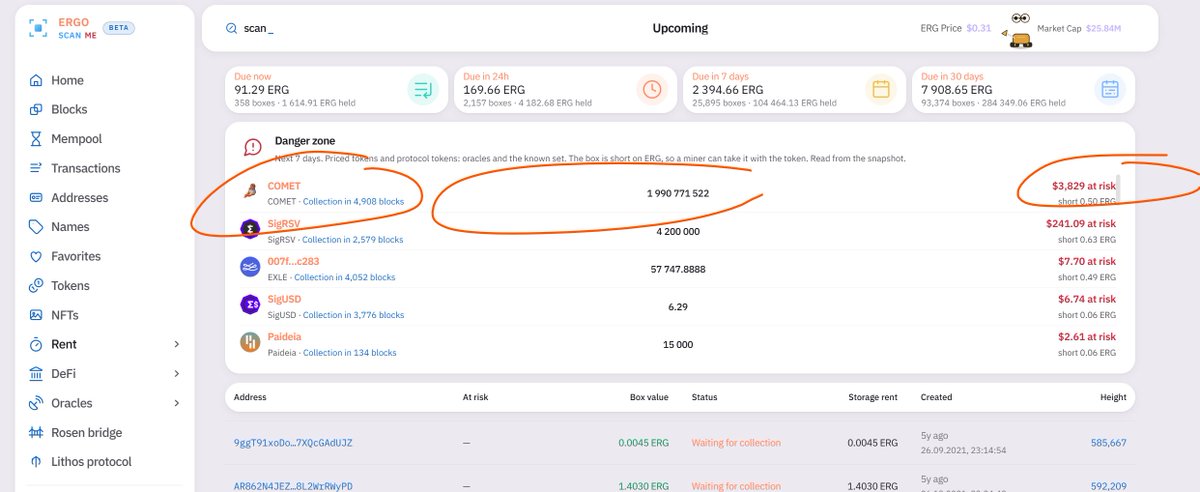This screenshot has height=492, width=1200.
Task: Click the Danger zone list scrollbar
Action: 1119,188
